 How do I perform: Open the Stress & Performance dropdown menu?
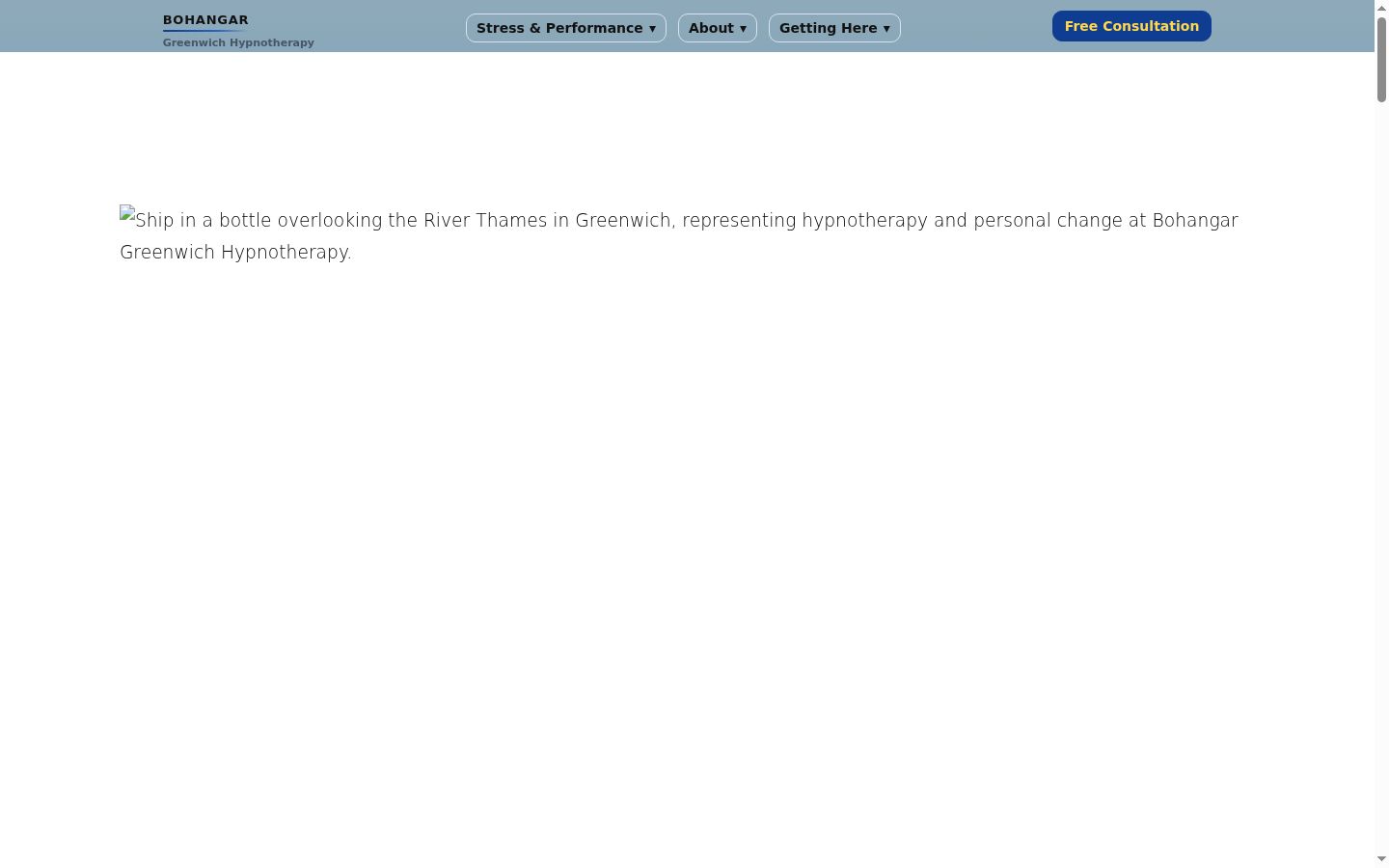pyautogui.click(x=565, y=28)
